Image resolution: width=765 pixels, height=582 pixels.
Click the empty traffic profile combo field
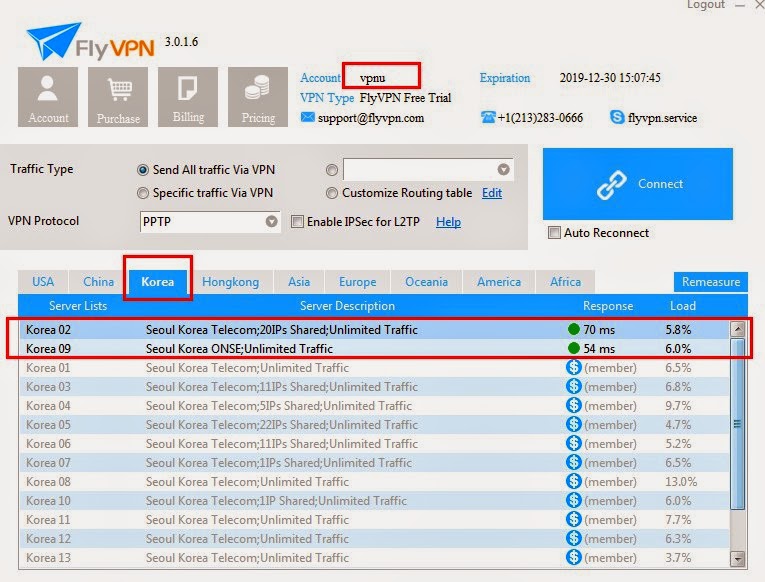(428, 169)
